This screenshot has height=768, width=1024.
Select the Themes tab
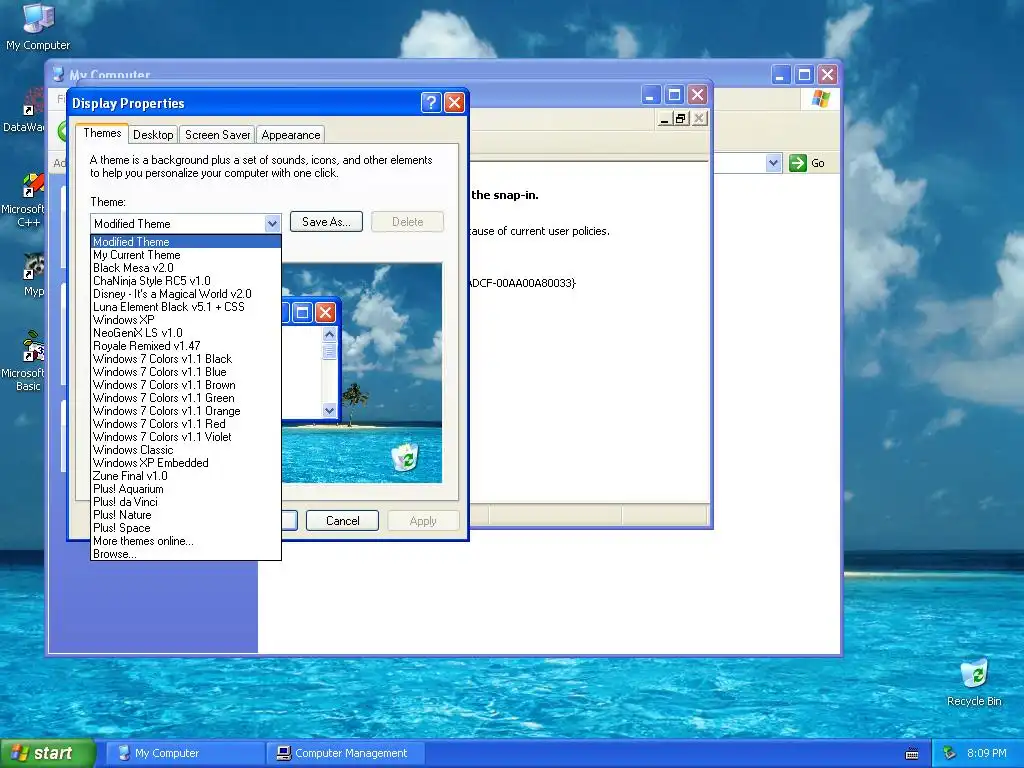[x=102, y=133]
